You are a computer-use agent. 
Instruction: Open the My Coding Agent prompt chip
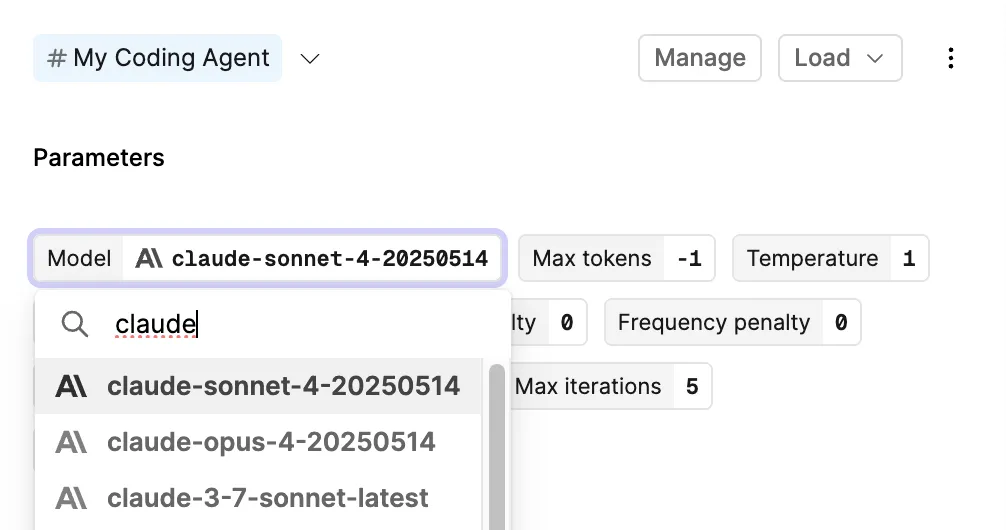tap(158, 58)
